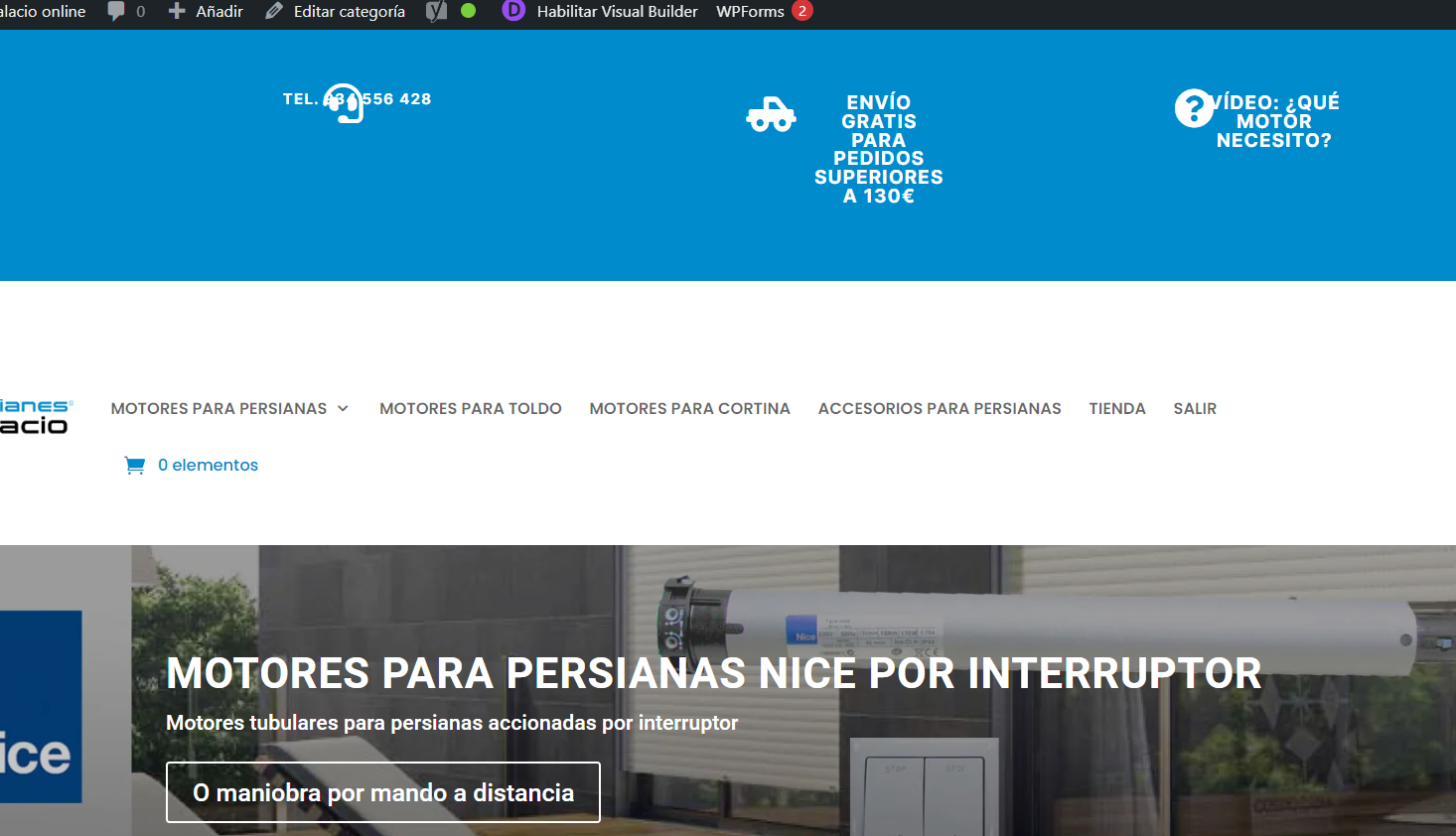This screenshot has height=836, width=1456.
Task: Go to Motores para Toldo
Action: [471, 408]
